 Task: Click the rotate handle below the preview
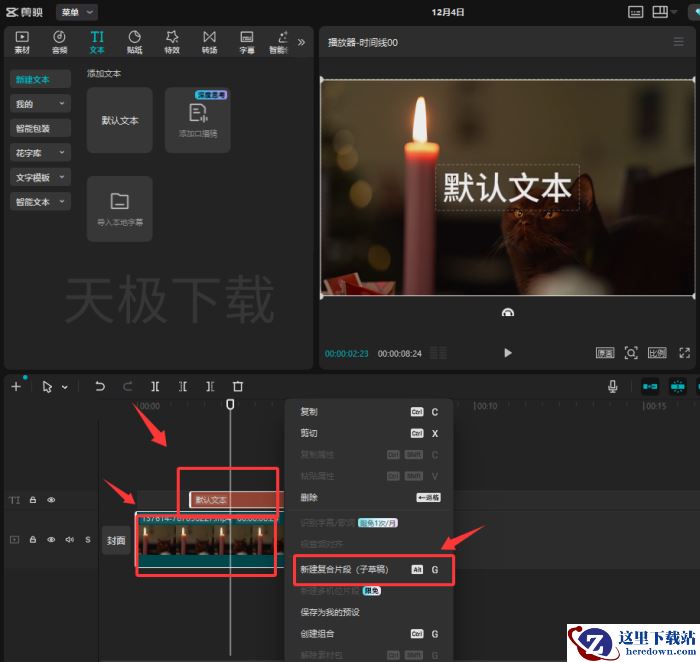tap(508, 312)
